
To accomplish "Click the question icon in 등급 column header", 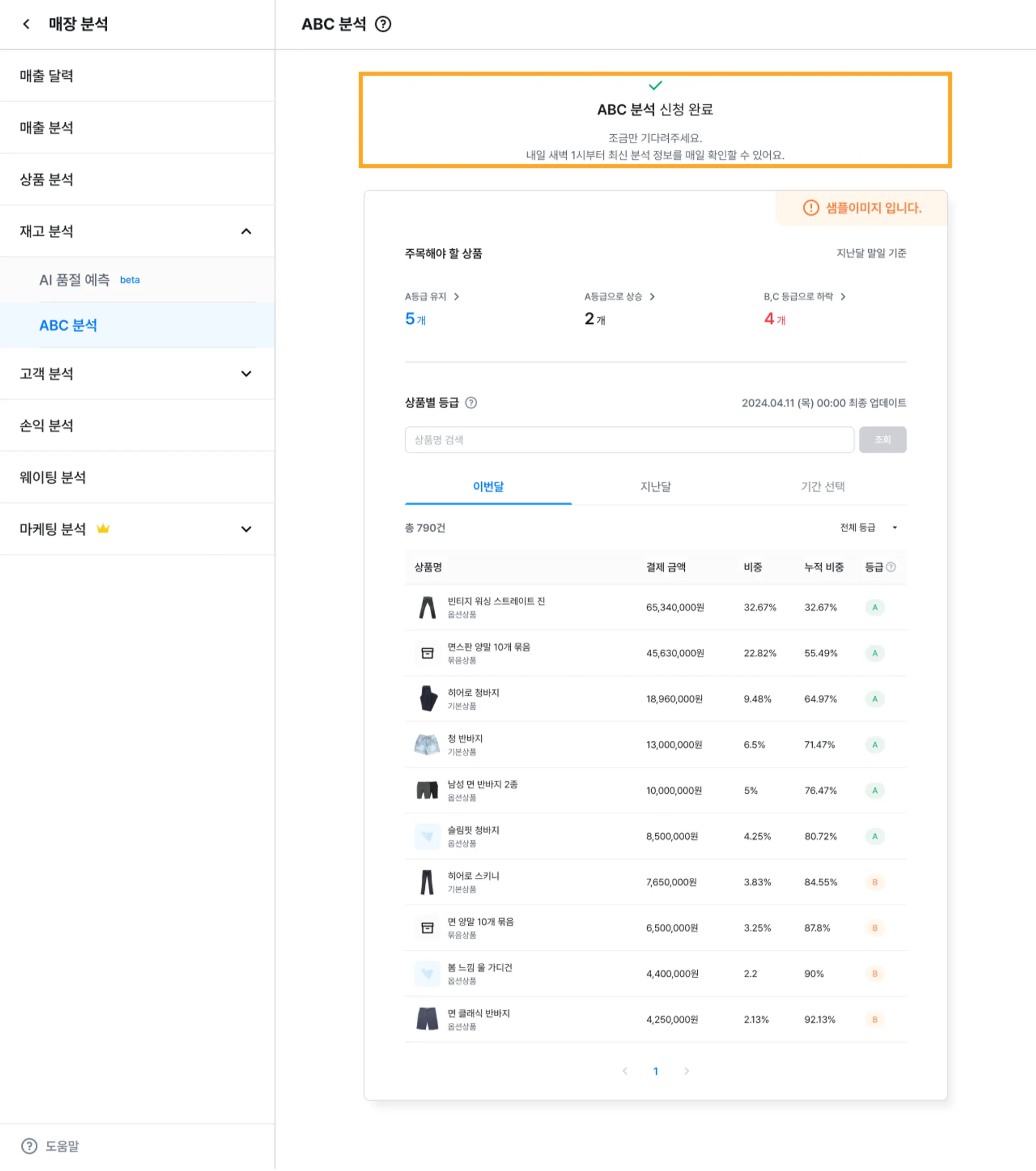I will pyautogui.click(x=890, y=567).
